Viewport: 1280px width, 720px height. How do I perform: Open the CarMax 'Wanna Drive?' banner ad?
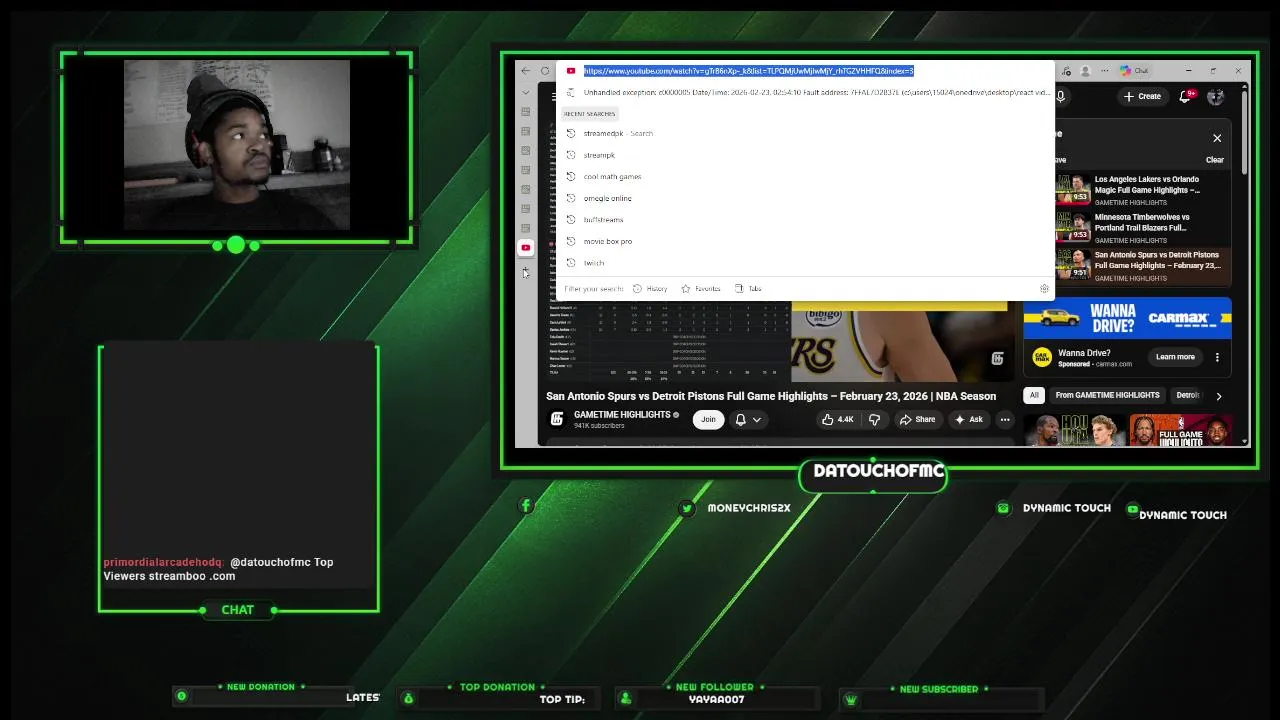tap(1127, 318)
